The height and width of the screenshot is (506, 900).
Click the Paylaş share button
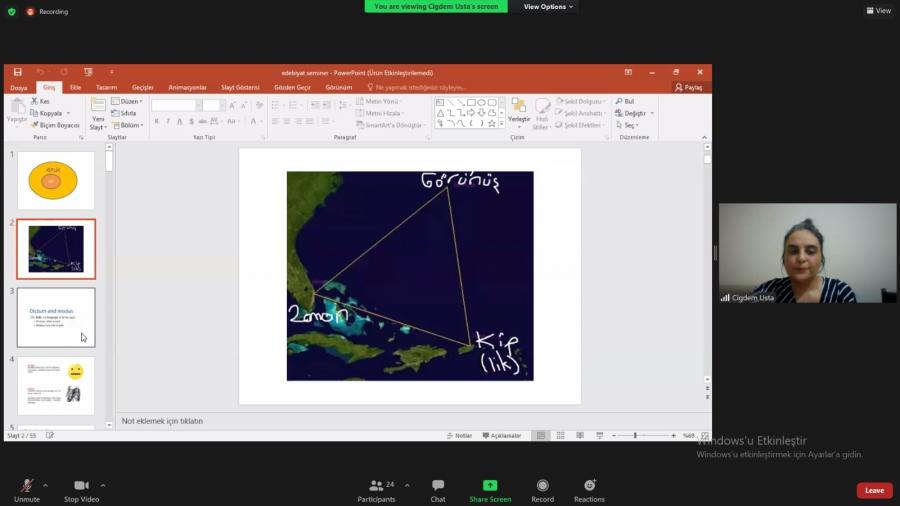(x=689, y=87)
